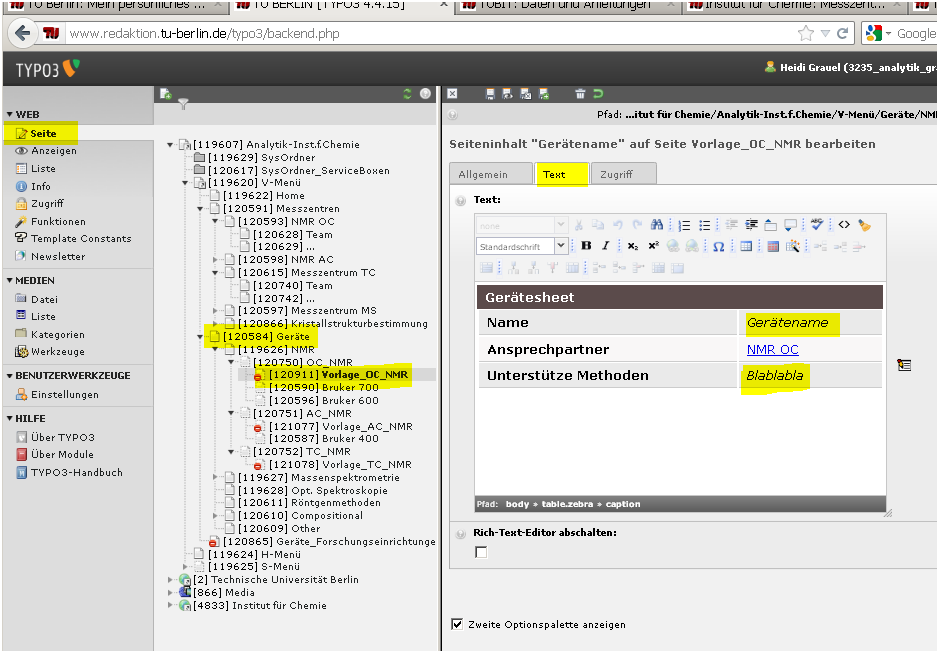
Task: Open the Seite module
Action: tap(44, 134)
